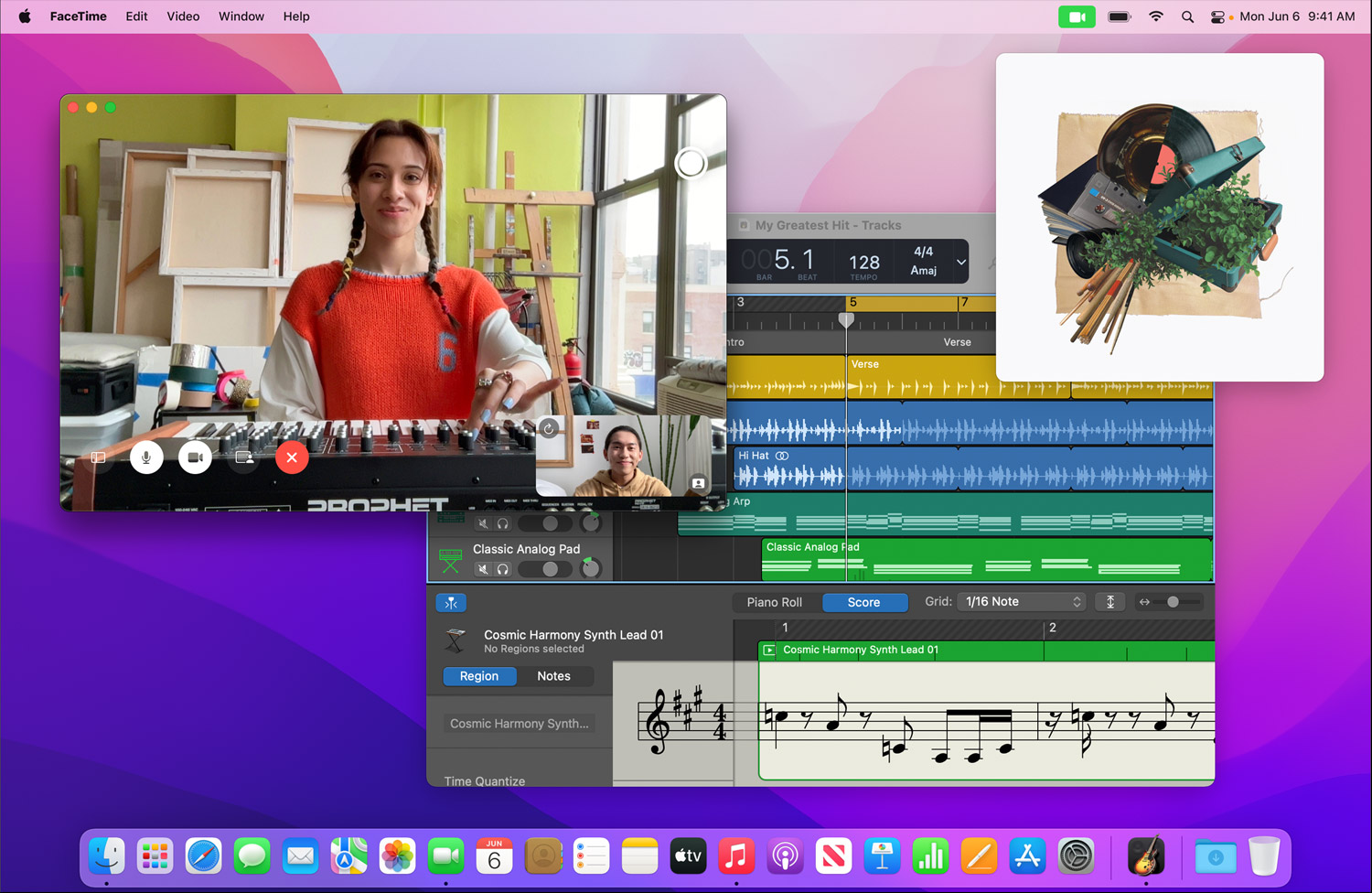The image size is (1372, 893).
Task: Click the tempo value 128
Action: pos(863,263)
